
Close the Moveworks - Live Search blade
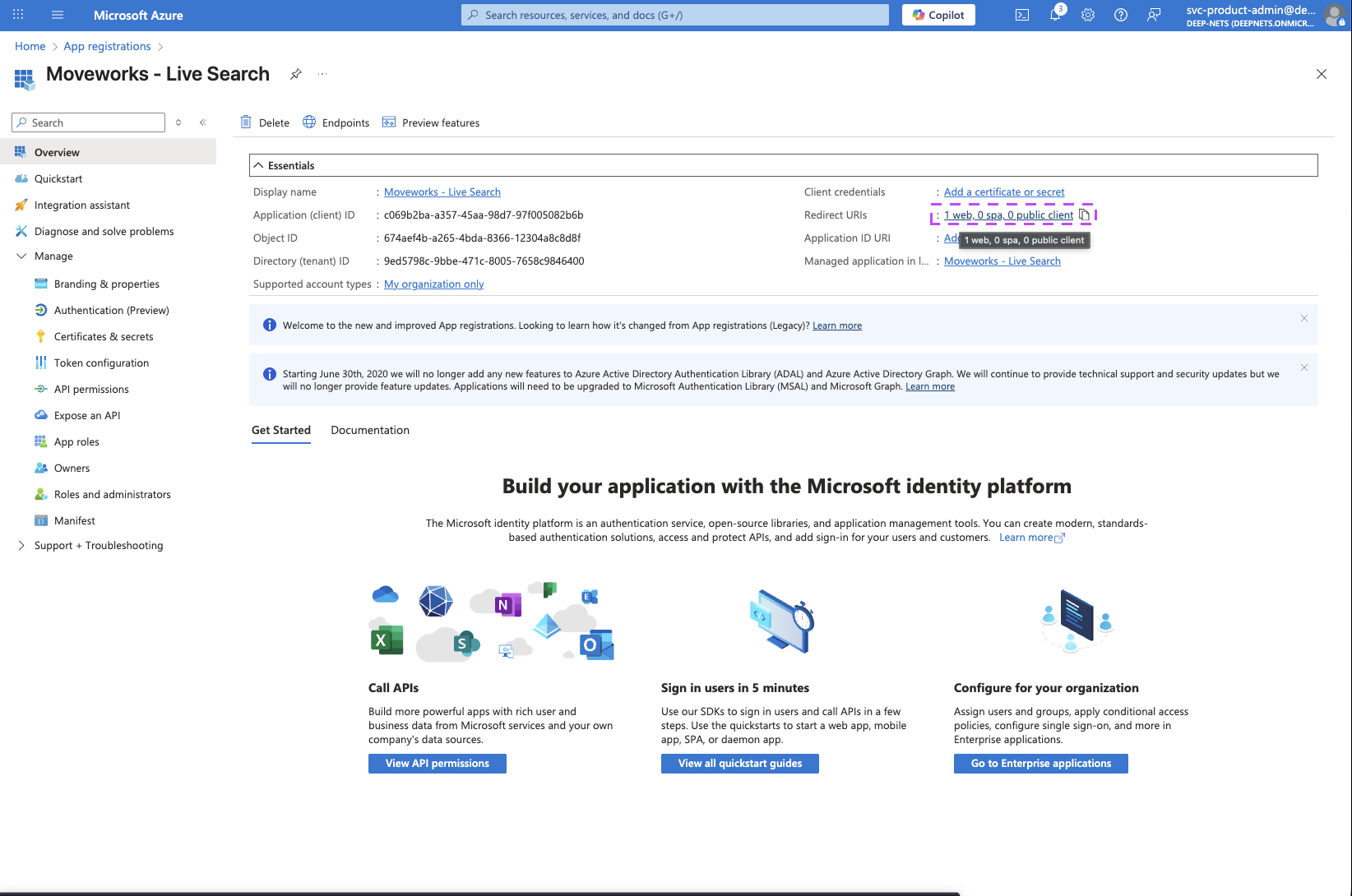coord(1322,74)
